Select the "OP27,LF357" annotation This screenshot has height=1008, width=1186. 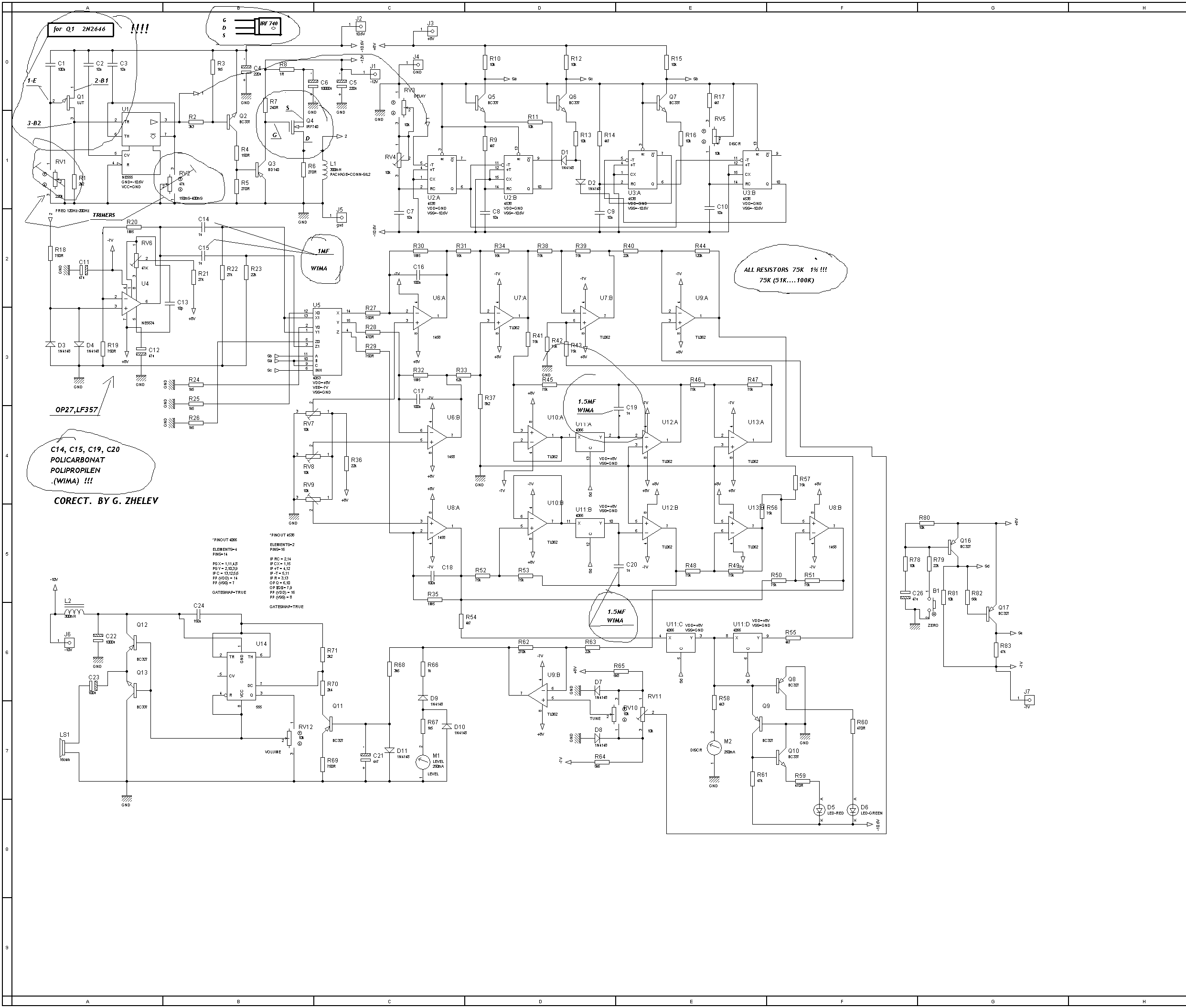pos(76,410)
